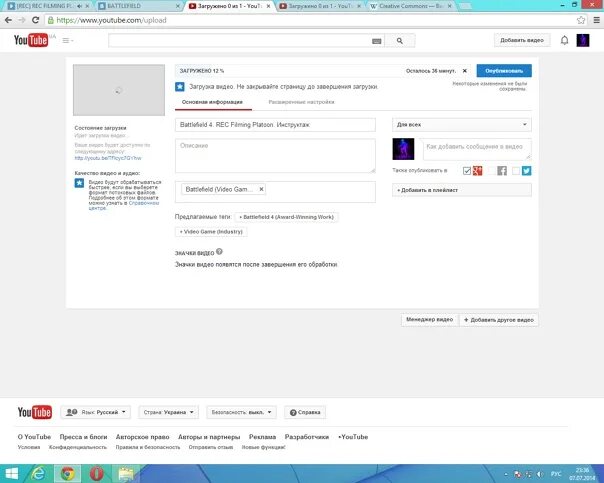The height and width of the screenshot is (483, 604).
Task: Click the volume icon in system tray
Action: 540,474
